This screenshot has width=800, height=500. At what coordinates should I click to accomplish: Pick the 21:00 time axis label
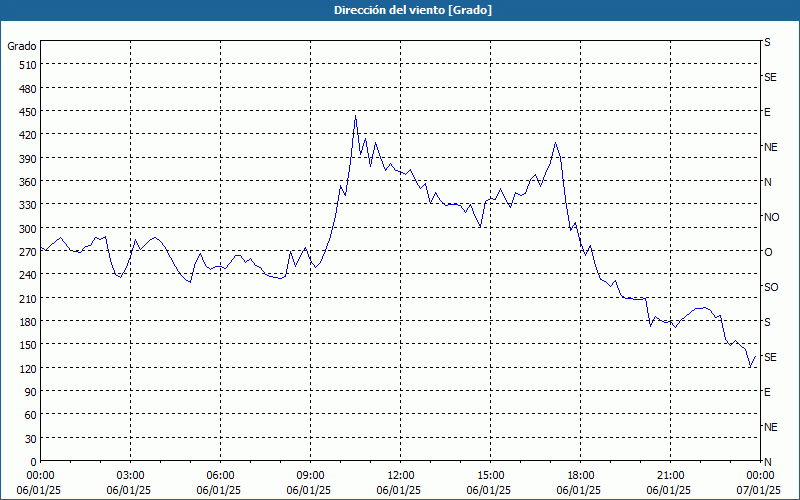tap(670, 476)
